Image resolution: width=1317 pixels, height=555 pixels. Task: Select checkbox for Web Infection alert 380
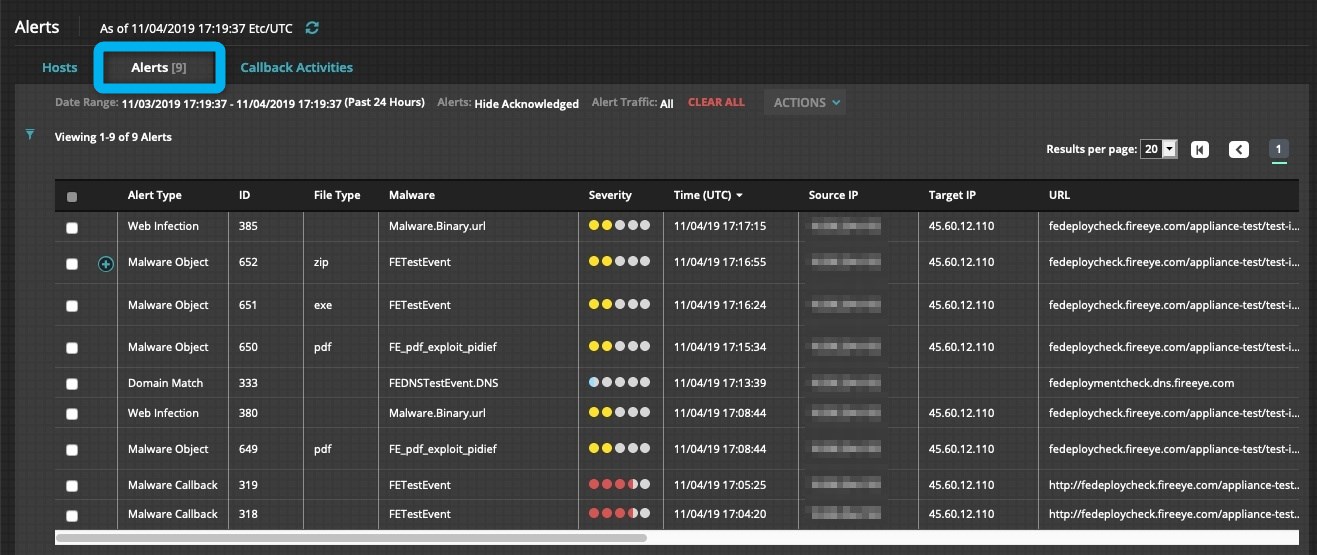(72, 414)
